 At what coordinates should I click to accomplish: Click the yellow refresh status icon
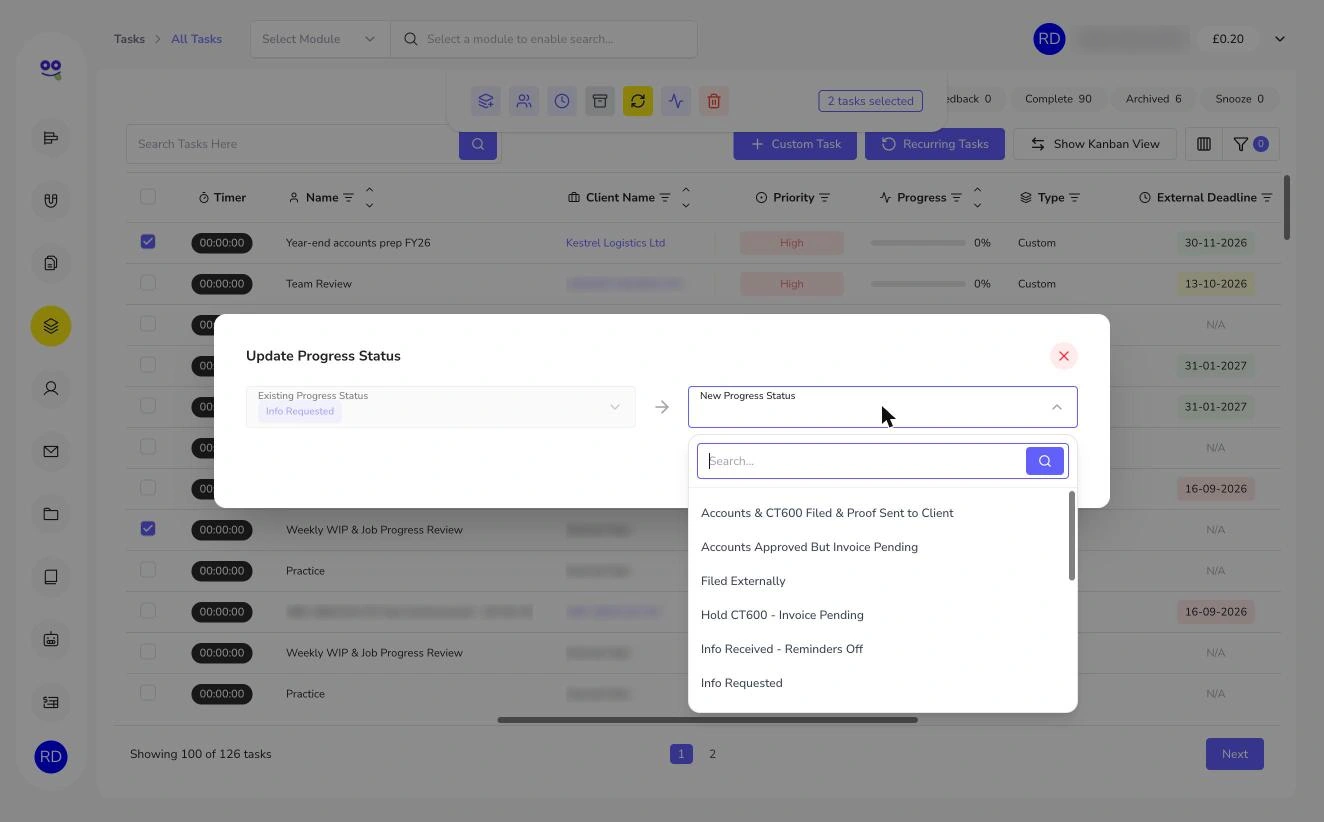(x=638, y=101)
